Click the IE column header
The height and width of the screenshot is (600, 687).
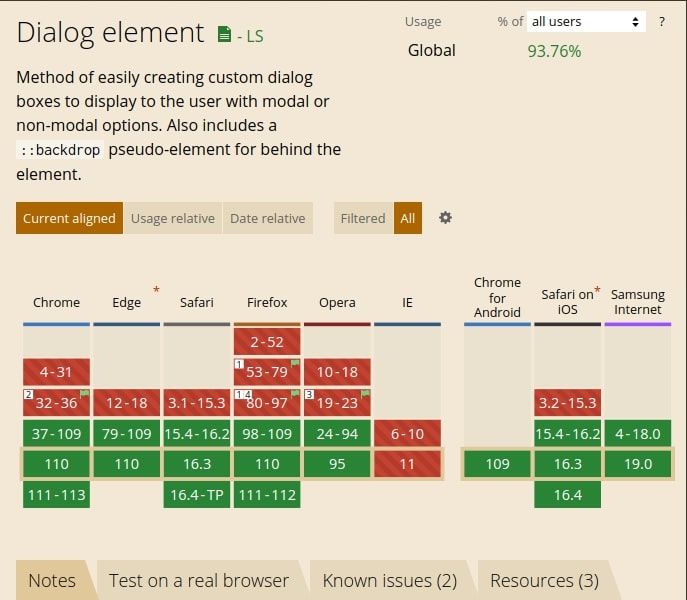click(x=407, y=302)
